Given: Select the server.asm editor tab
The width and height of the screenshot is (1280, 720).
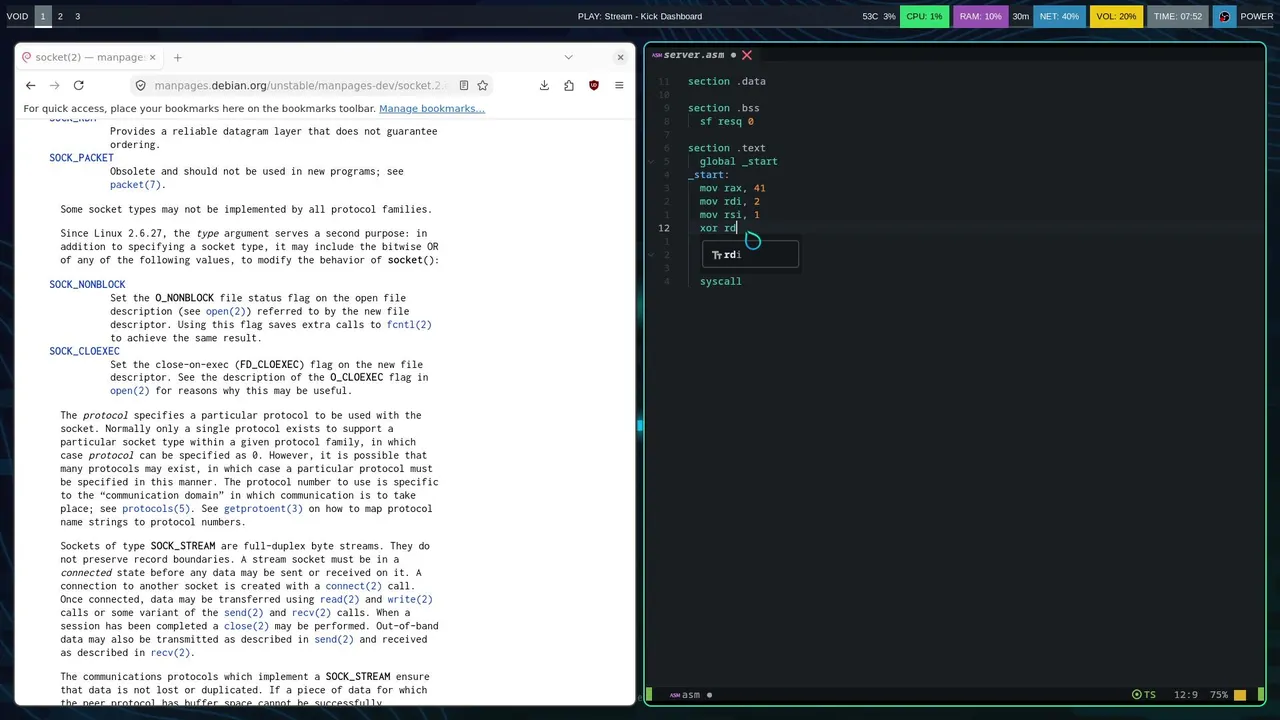Looking at the screenshot, I should [x=694, y=55].
